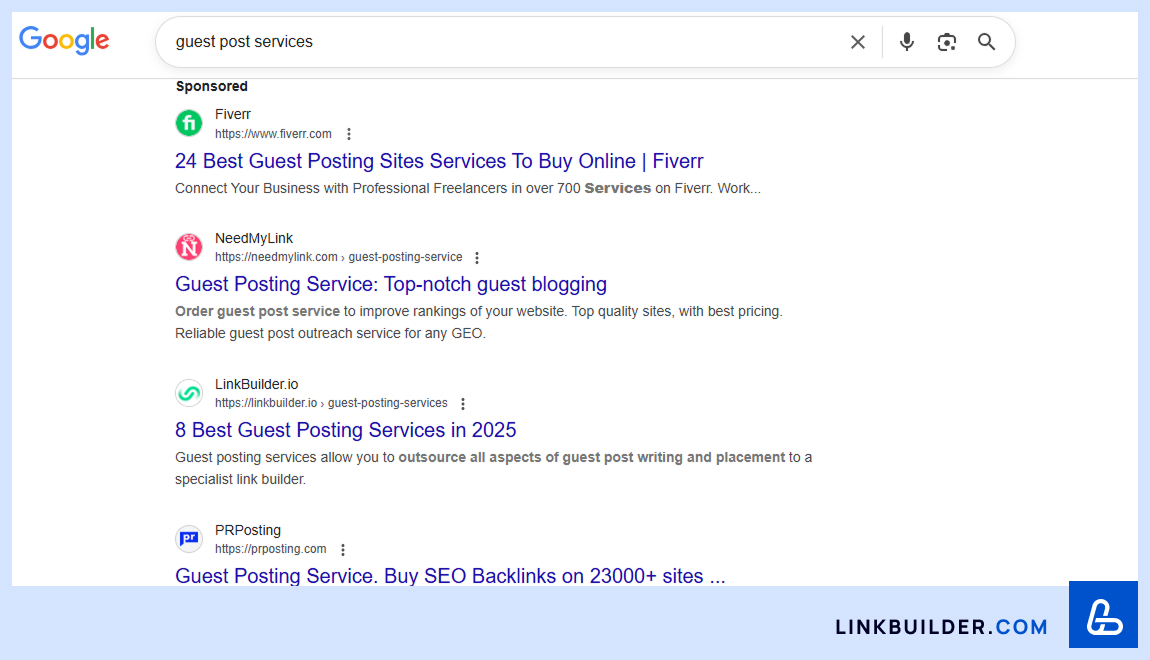The width and height of the screenshot is (1150, 660).
Task: Click the 'https://prposting.com' URL text
Action: tap(271, 549)
